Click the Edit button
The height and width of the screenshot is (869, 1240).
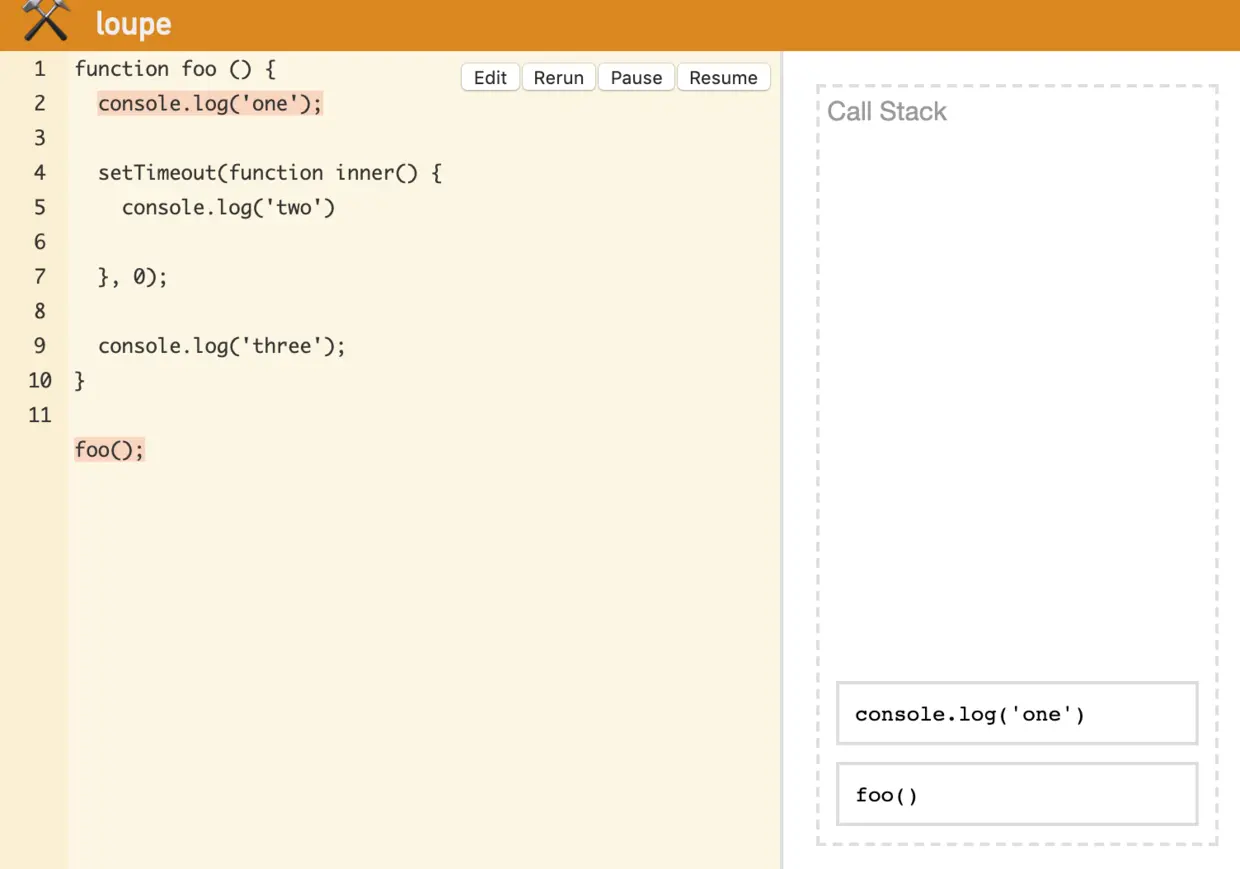(x=490, y=77)
